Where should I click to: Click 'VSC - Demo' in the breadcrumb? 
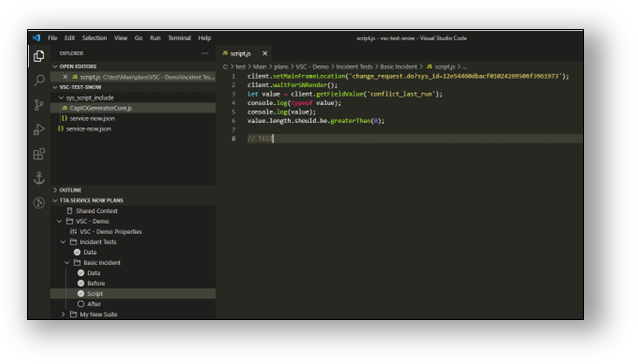pyautogui.click(x=312, y=67)
